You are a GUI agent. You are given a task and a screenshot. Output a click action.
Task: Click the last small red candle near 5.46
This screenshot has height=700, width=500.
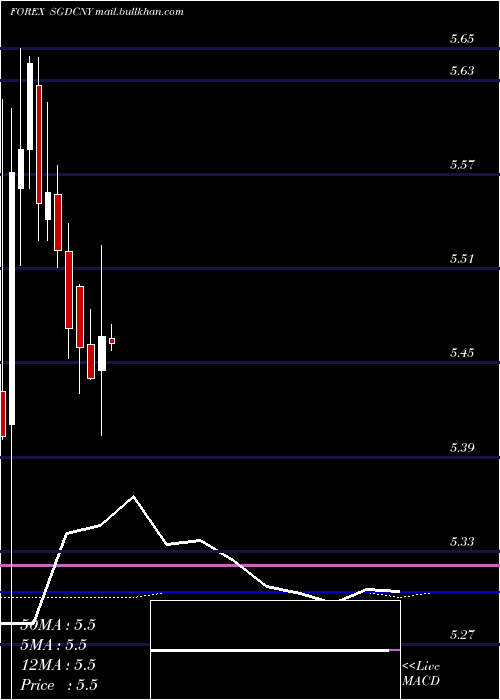(x=112, y=341)
